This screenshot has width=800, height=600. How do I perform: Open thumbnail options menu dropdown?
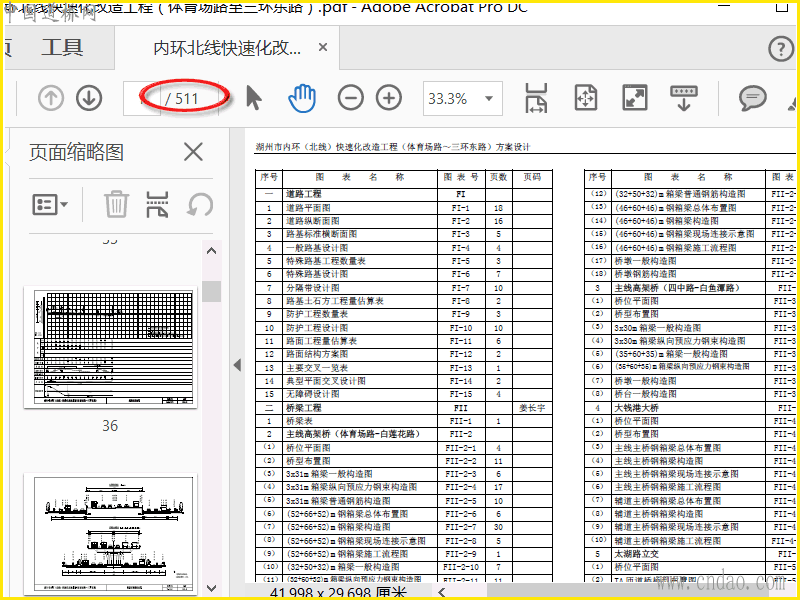pos(50,205)
